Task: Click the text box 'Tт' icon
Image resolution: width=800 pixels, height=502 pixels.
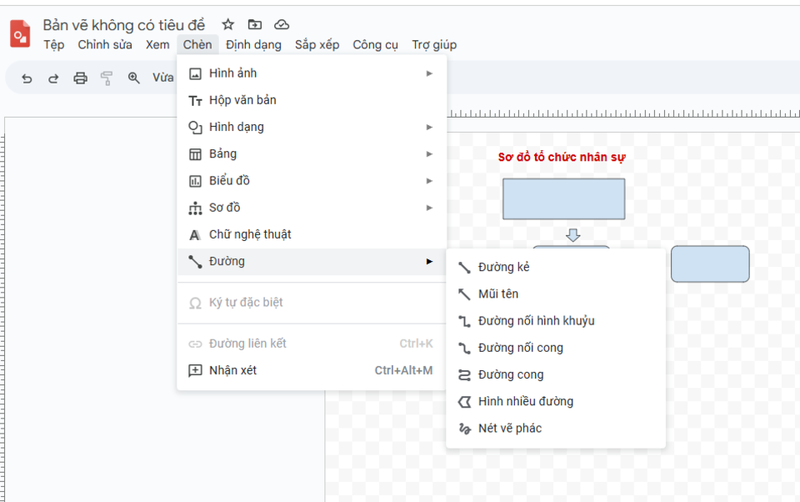Action: [x=195, y=101]
